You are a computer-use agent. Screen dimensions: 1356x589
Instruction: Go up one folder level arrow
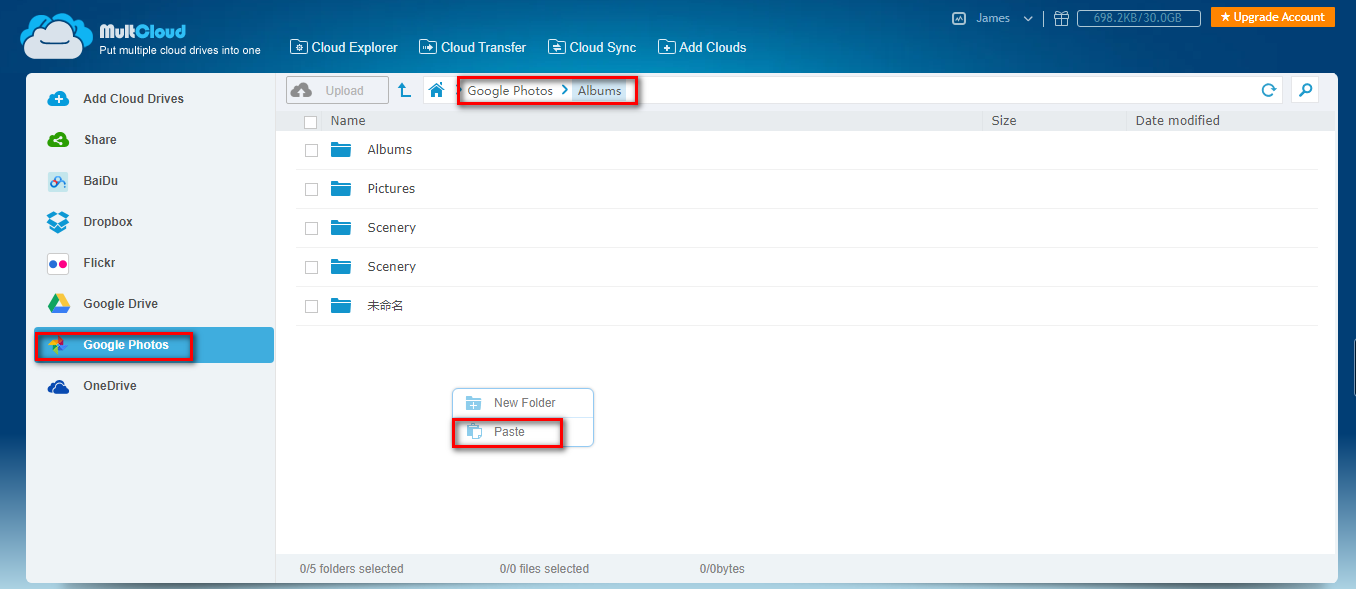pos(404,90)
